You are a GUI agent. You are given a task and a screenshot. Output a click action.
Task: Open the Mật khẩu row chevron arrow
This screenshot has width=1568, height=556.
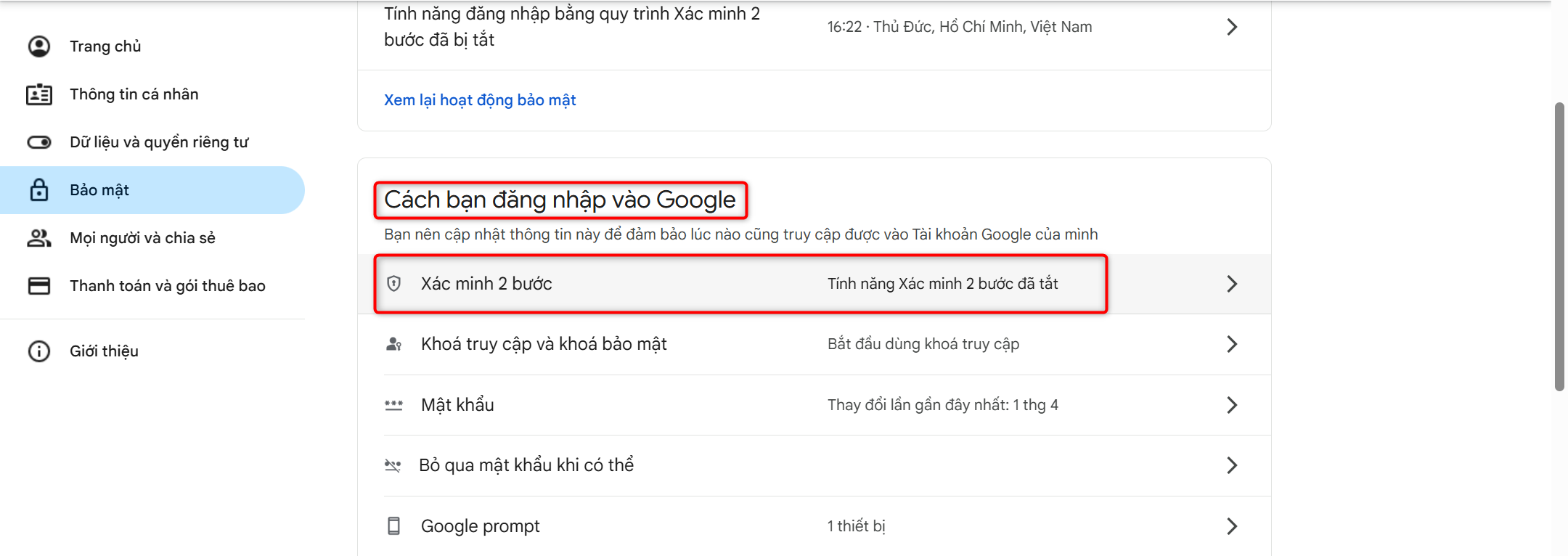[1231, 405]
